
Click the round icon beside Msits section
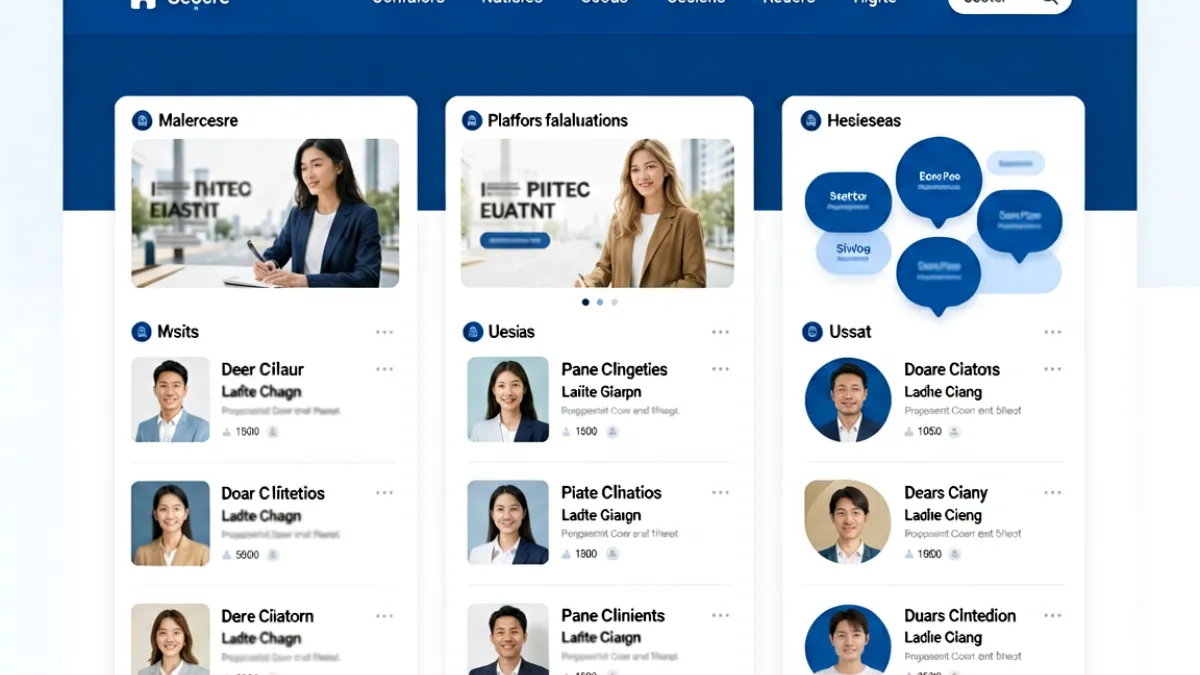click(x=142, y=332)
